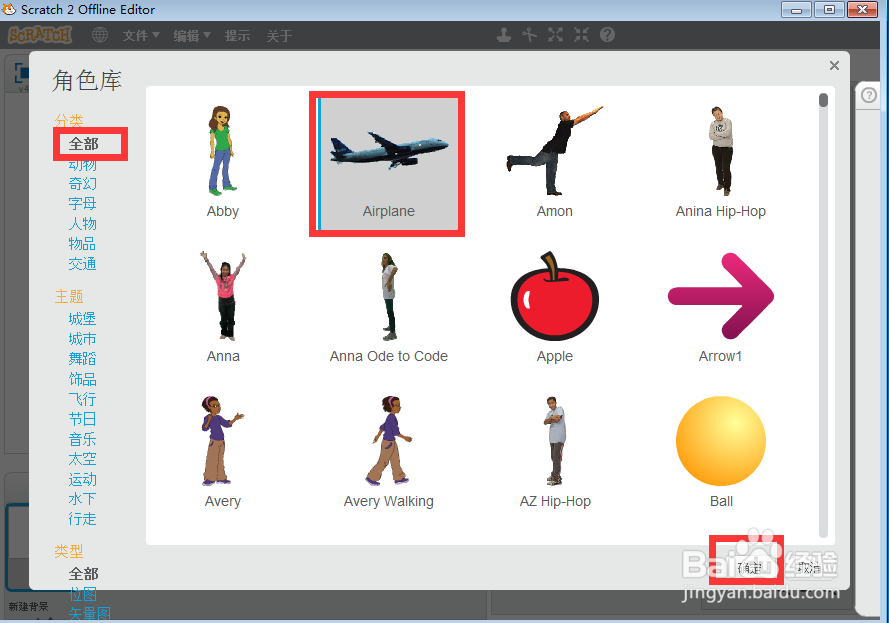Filter by 城堡 theme
The width and height of the screenshot is (889, 623).
click(83, 319)
